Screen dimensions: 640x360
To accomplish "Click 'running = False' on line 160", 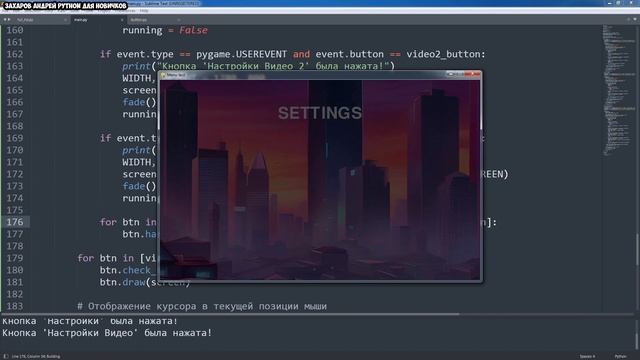I will pyautogui.click(x=165, y=30).
